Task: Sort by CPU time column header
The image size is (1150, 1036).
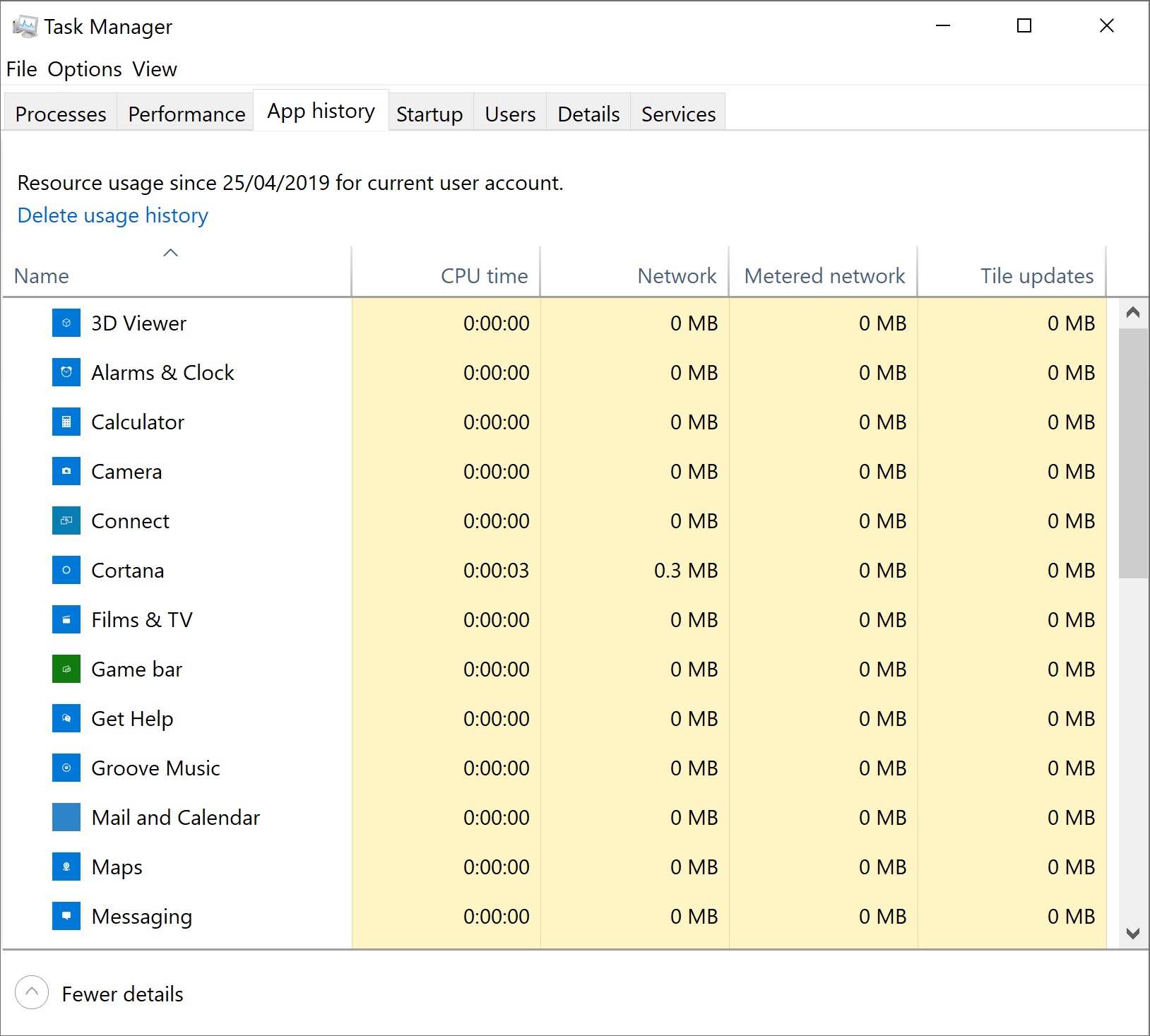Action: [x=446, y=271]
